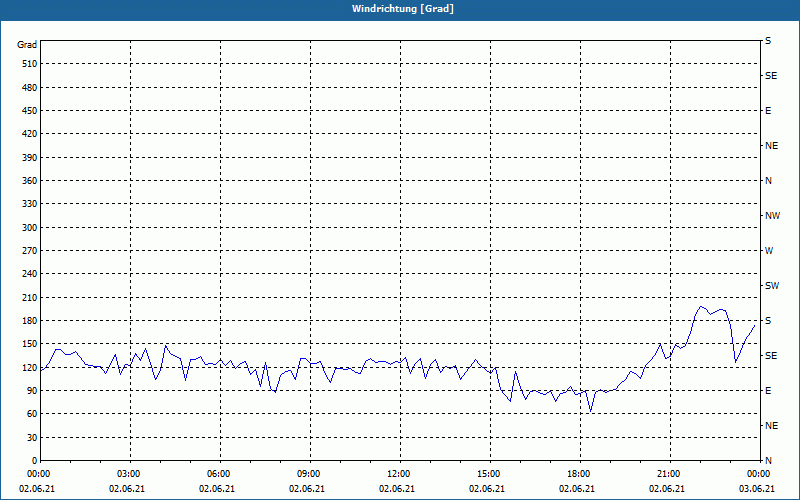Click the 18:00 time axis label
This screenshot has height=500, width=800.
coord(579,474)
